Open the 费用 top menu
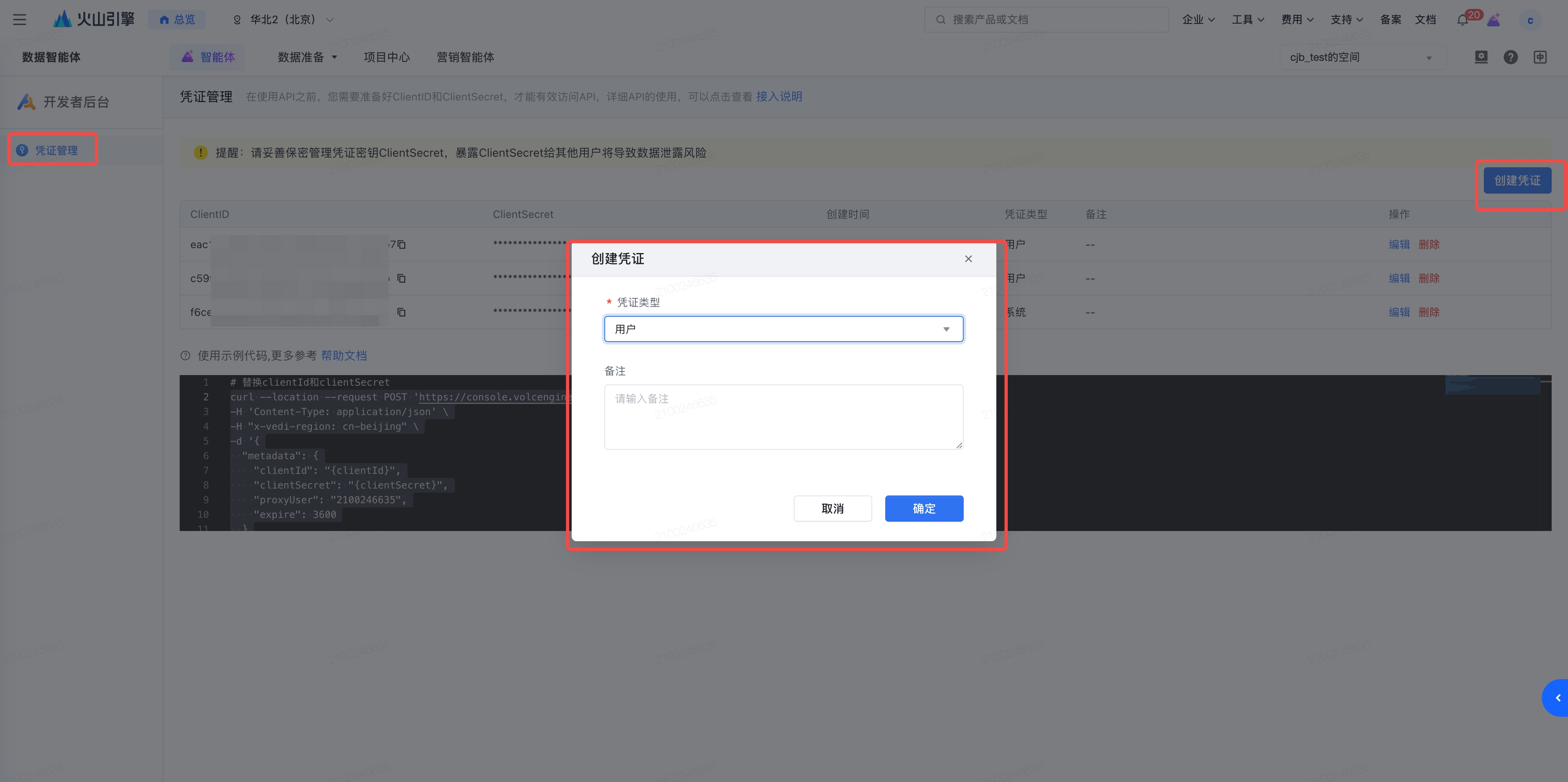This screenshot has width=1568, height=782. (x=1296, y=20)
